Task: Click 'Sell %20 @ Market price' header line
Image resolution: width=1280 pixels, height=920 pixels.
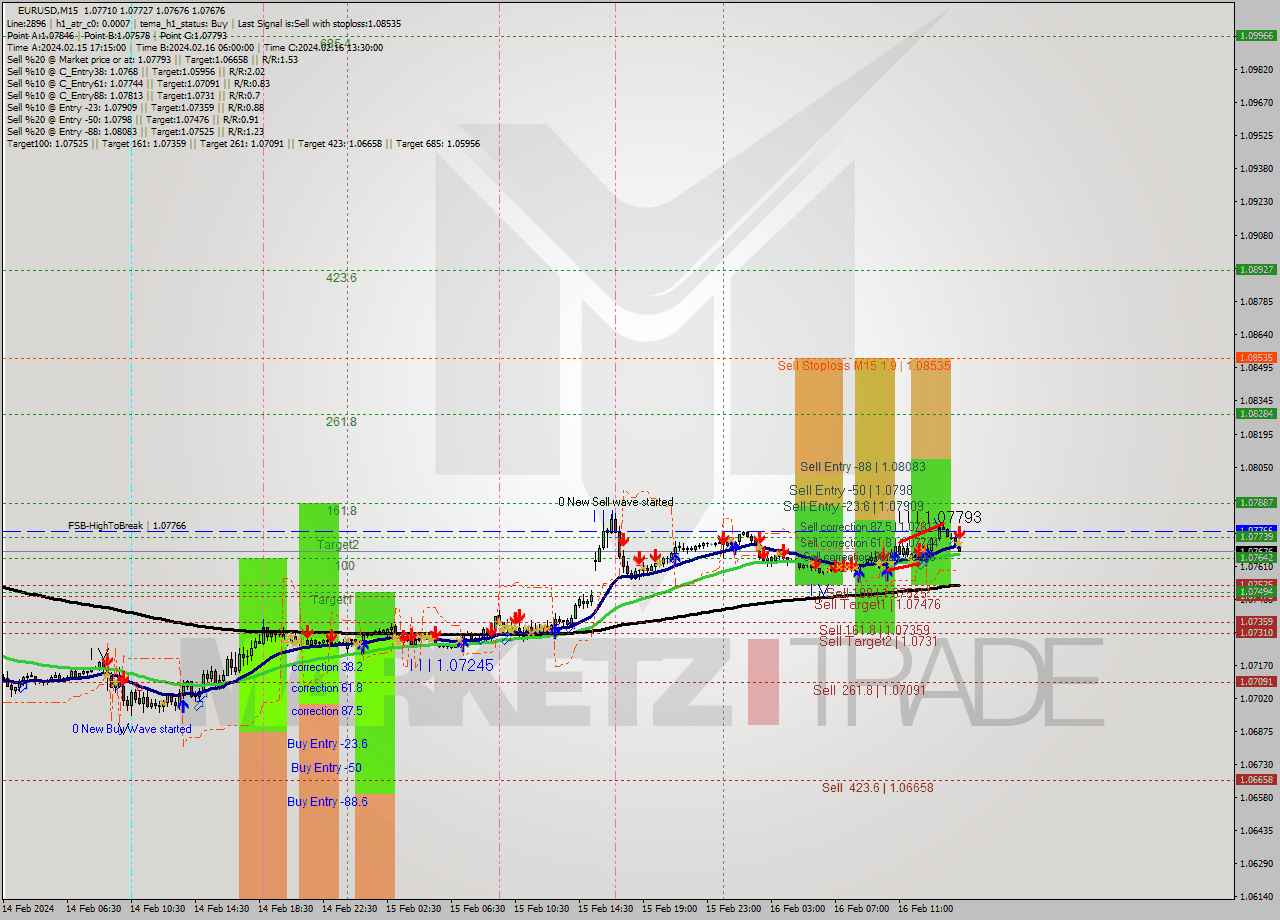Action: pos(152,59)
